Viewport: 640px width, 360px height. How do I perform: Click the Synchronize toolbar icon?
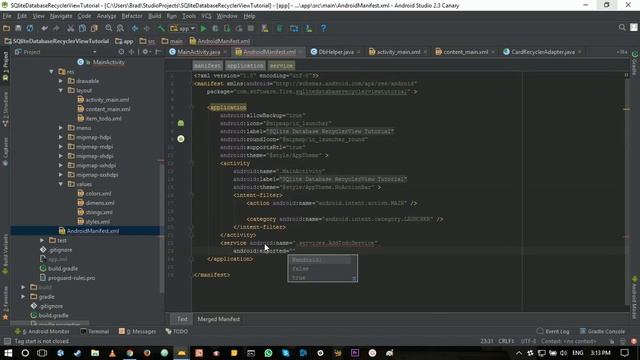coord(30,28)
